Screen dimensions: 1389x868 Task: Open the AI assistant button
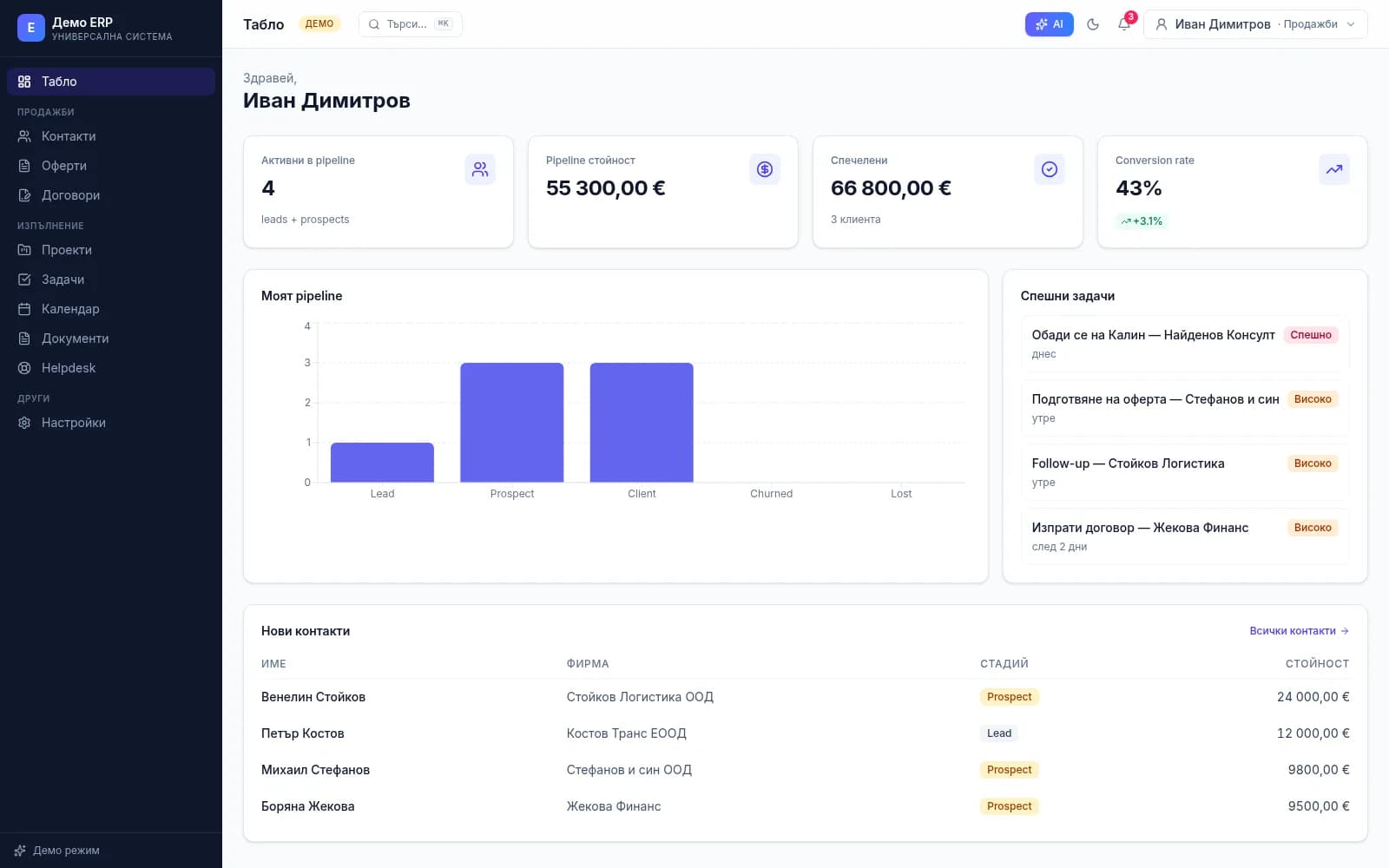[1049, 24]
